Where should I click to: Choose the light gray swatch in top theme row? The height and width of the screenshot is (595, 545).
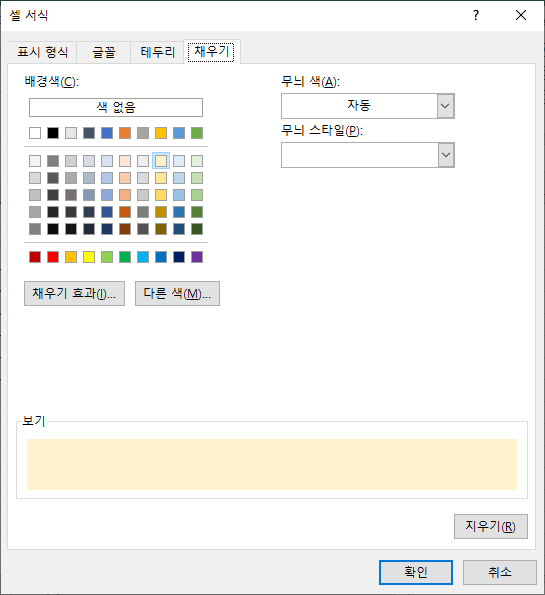point(71,133)
